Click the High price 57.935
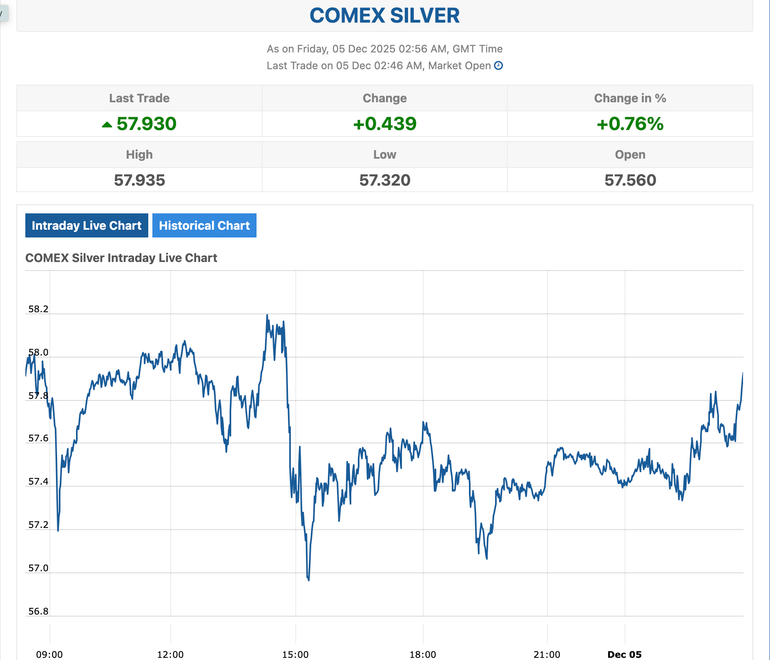This screenshot has width=770, height=660. (139, 180)
